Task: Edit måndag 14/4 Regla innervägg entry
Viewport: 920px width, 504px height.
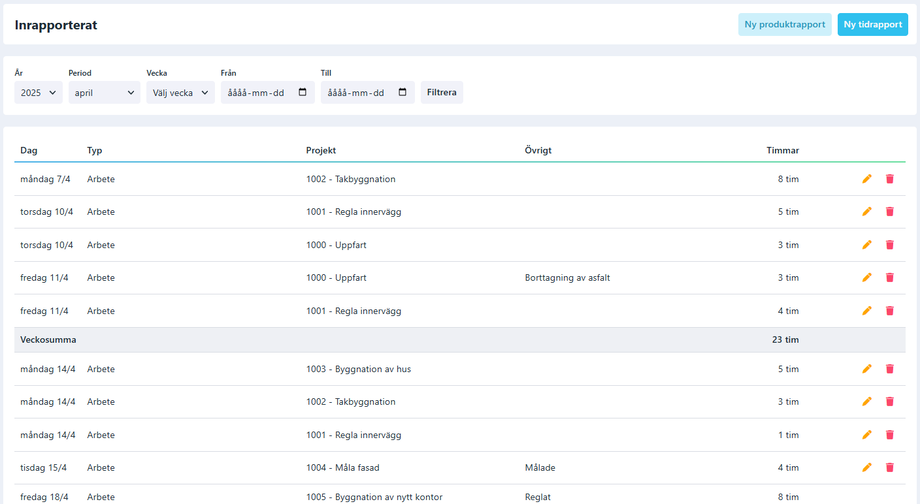Action: pos(867,435)
